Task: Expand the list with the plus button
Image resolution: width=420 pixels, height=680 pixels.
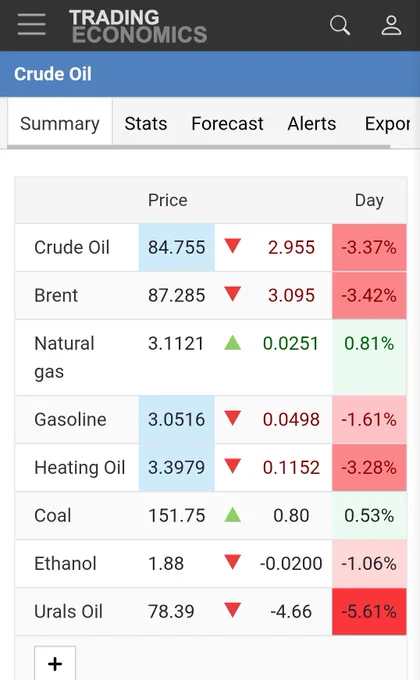Action: click(x=55, y=663)
